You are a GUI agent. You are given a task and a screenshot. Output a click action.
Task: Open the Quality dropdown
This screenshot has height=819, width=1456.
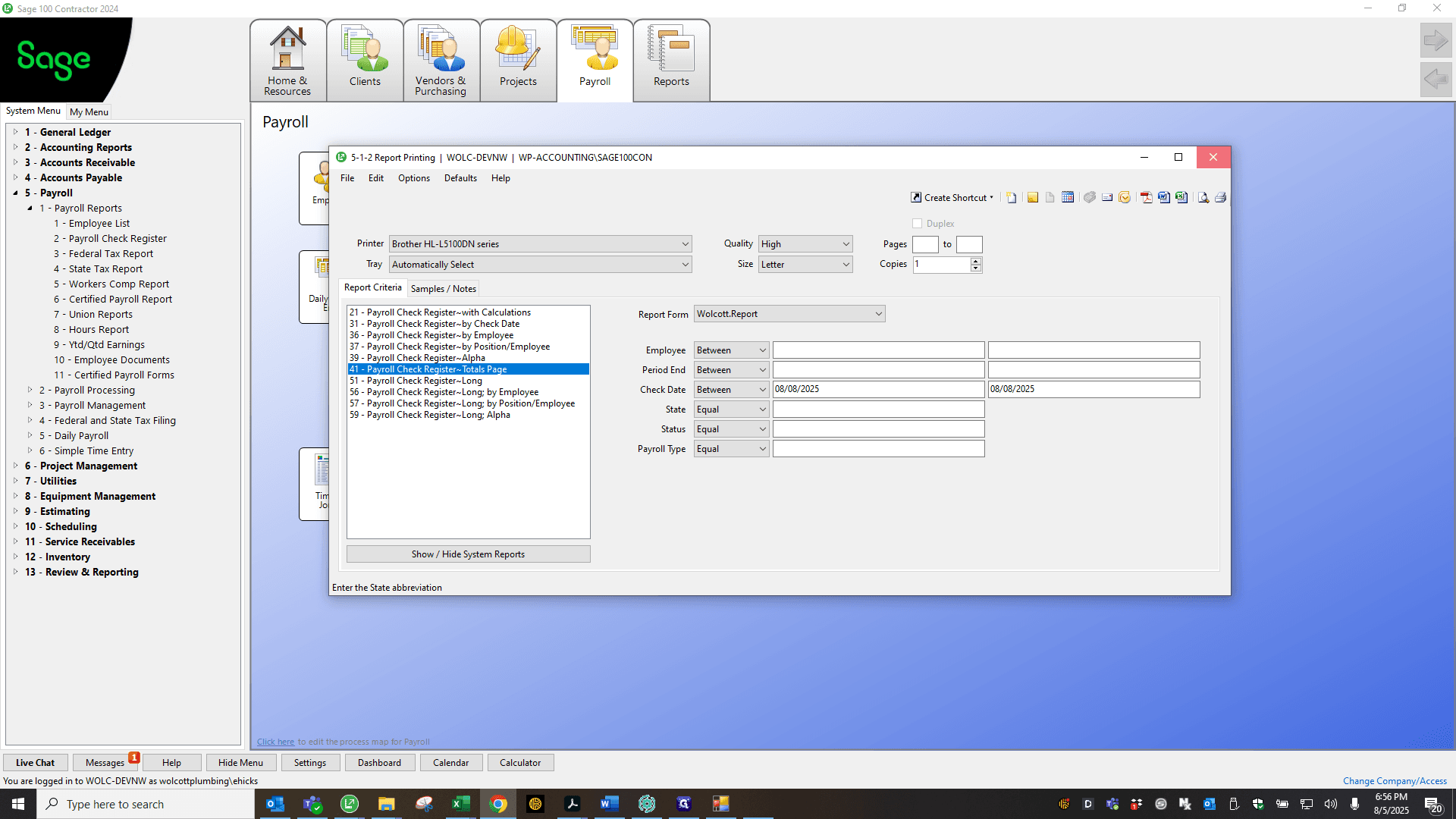click(805, 244)
